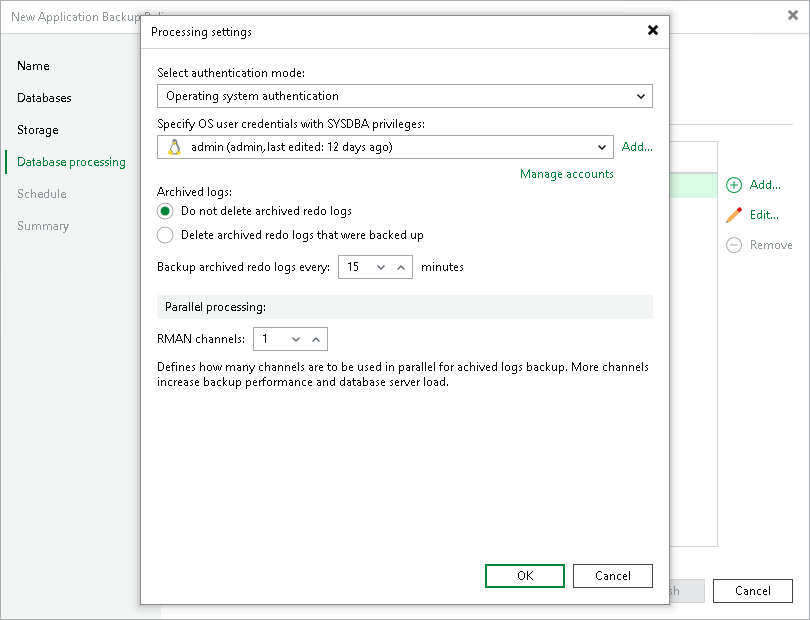
Task: Open the Databases step
Action: [x=45, y=98]
